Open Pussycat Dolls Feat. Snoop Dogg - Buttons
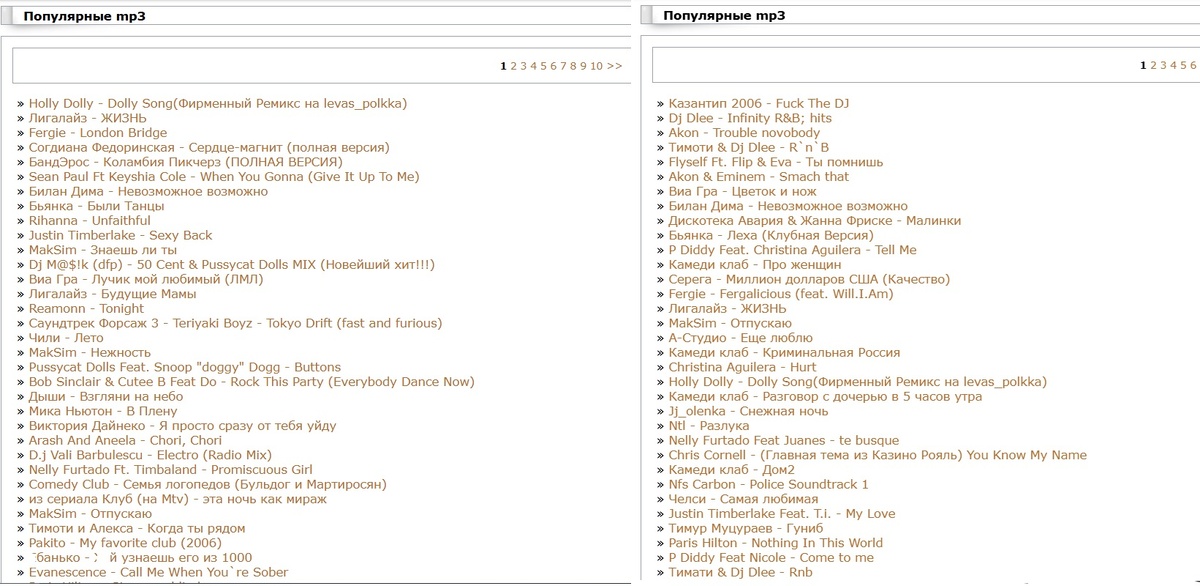Image resolution: width=1200 pixels, height=586 pixels. click(185, 367)
